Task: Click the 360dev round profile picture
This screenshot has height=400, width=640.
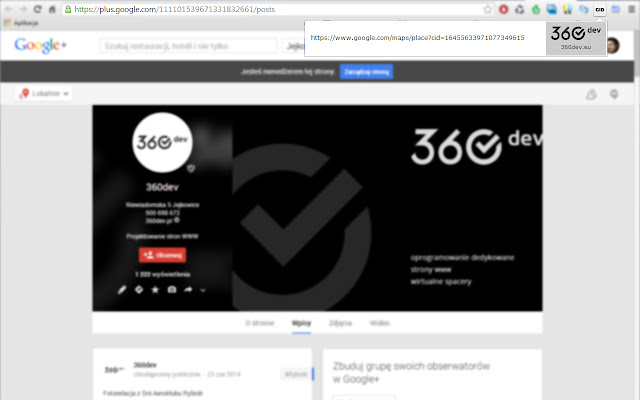Action: pyautogui.click(x=162, y=142)
